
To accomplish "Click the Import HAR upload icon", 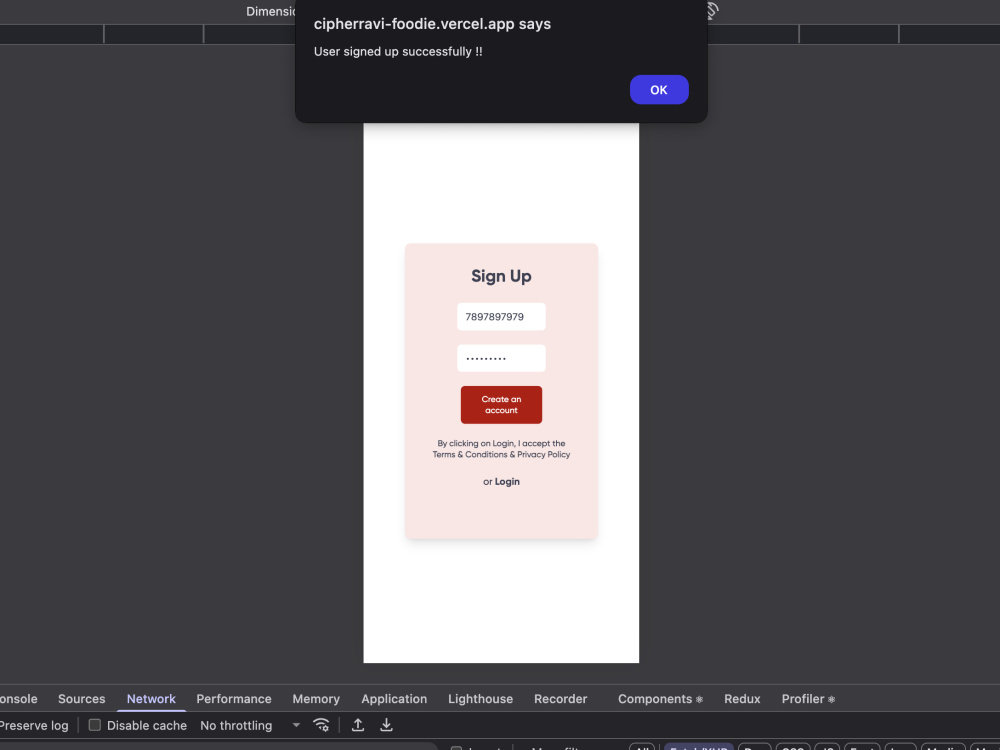I will [x=358, y=725].
